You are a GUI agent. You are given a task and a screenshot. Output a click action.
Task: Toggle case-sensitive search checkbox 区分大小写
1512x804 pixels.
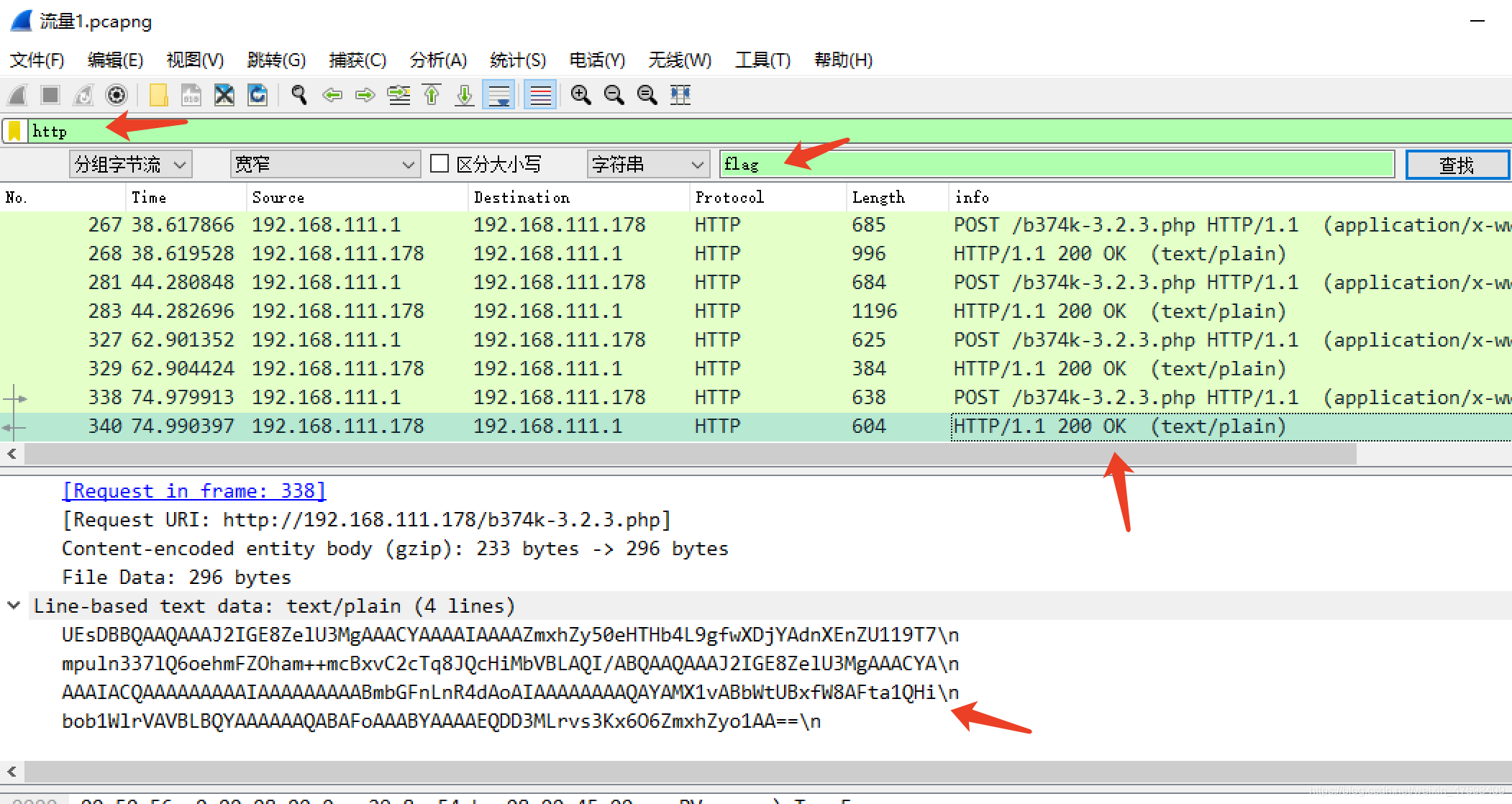[x=440, y=164]
